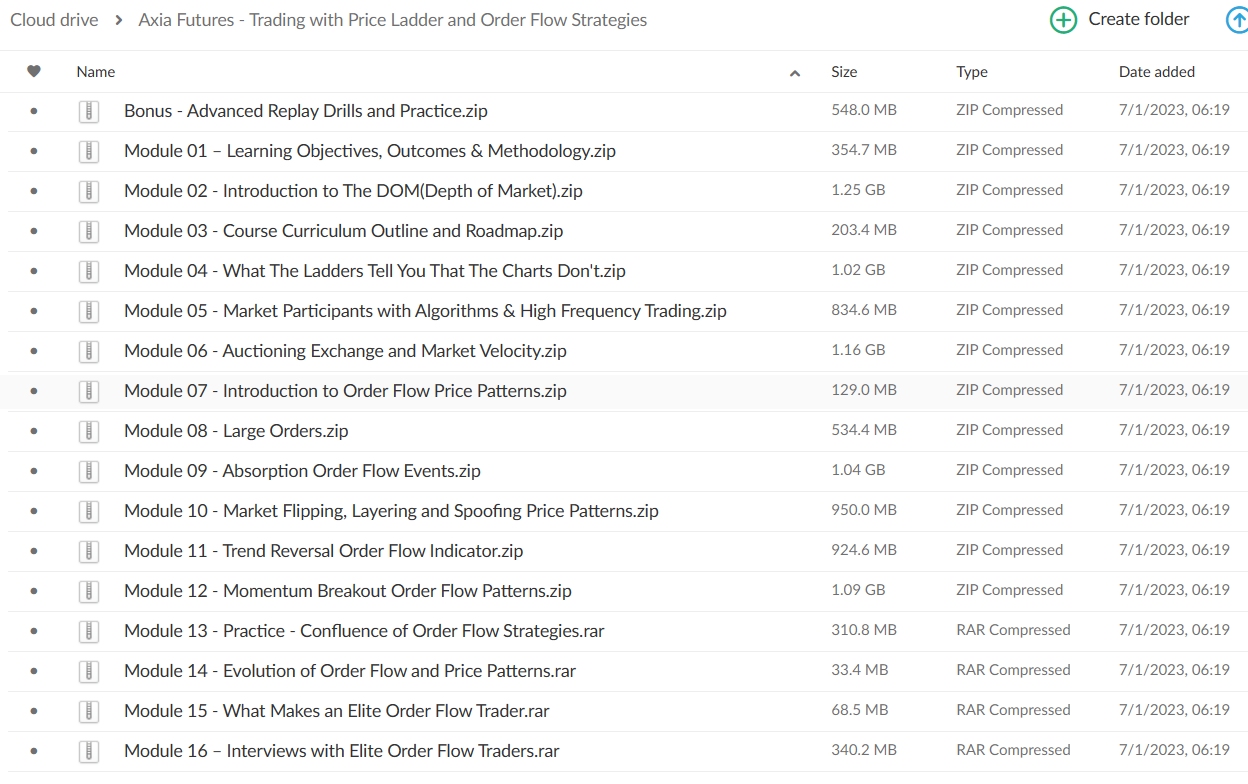Image resolution: width=1248 pixels, height=784 pixels.
Task: Click the green Create folder plus icon
Action: click(1063, 20)
